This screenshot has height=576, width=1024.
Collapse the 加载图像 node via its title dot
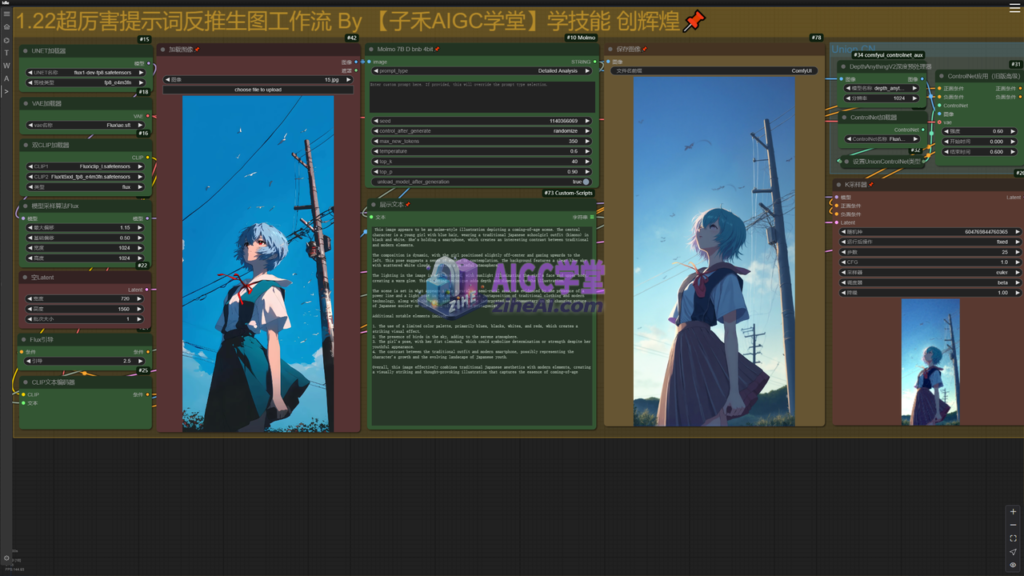click(163, 49)
